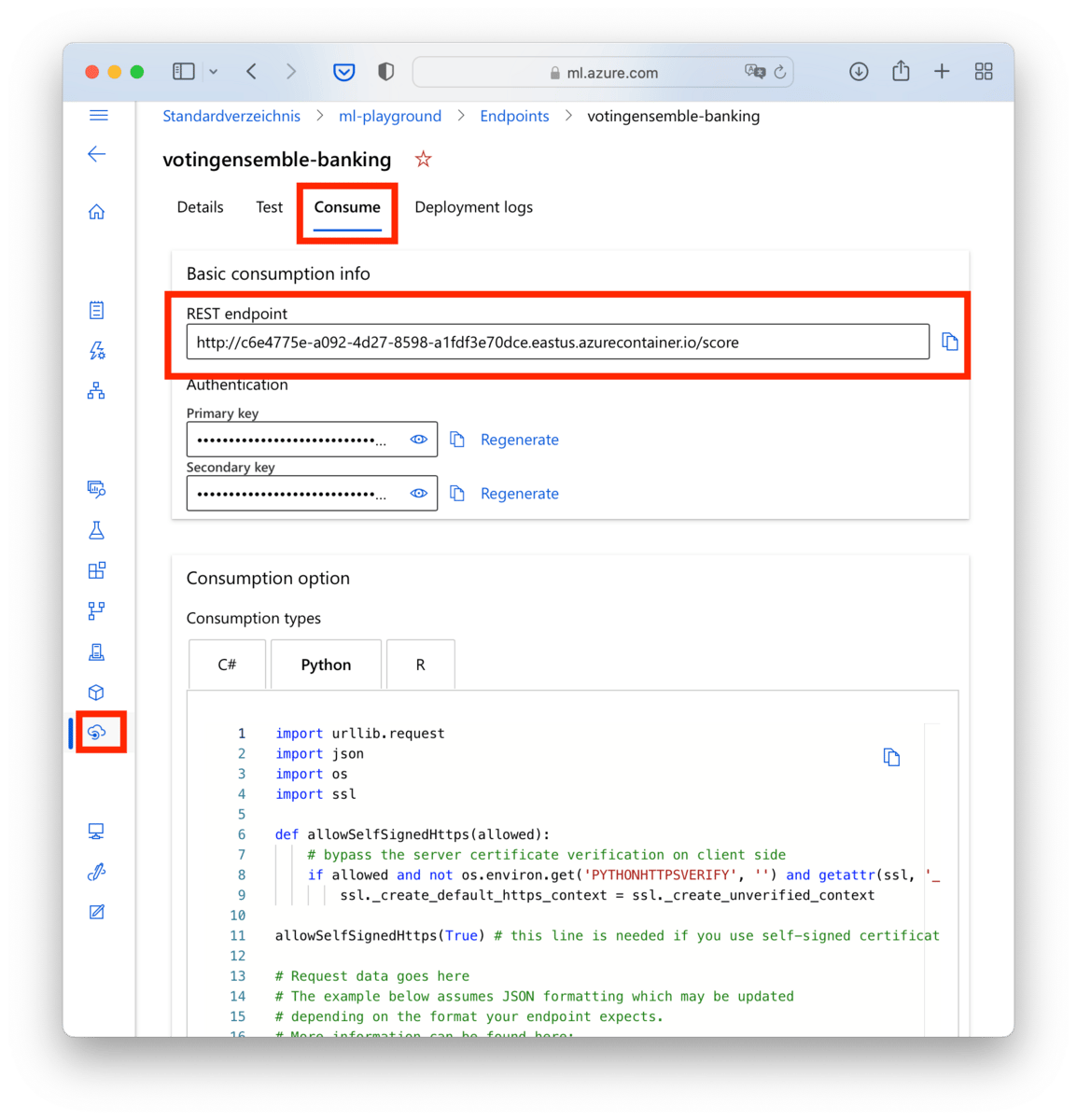The width and height of the screenshot is (1077, 1120).
Task: Open Data labeling sidebar icon
Action: (97, 912)
